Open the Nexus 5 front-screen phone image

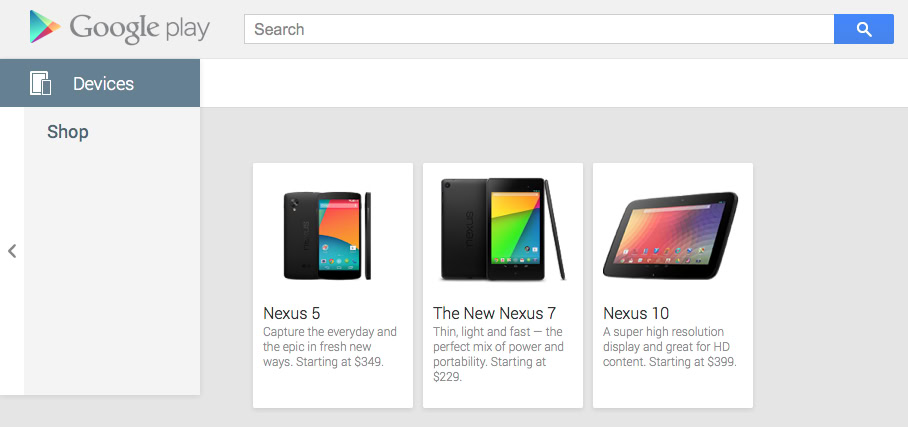click(338, 236)
